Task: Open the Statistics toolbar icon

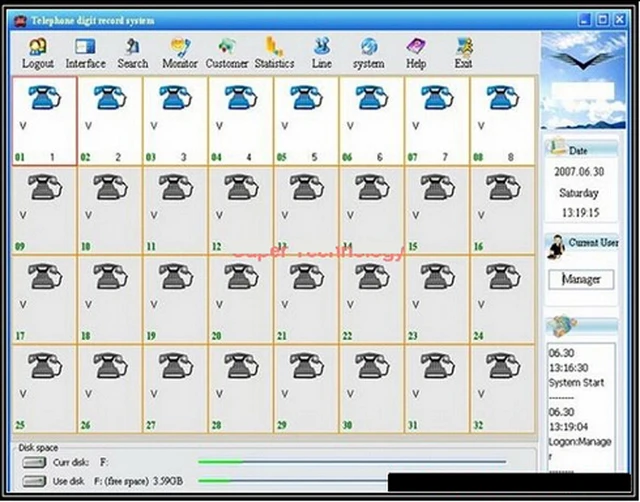Action: [274, 47]
